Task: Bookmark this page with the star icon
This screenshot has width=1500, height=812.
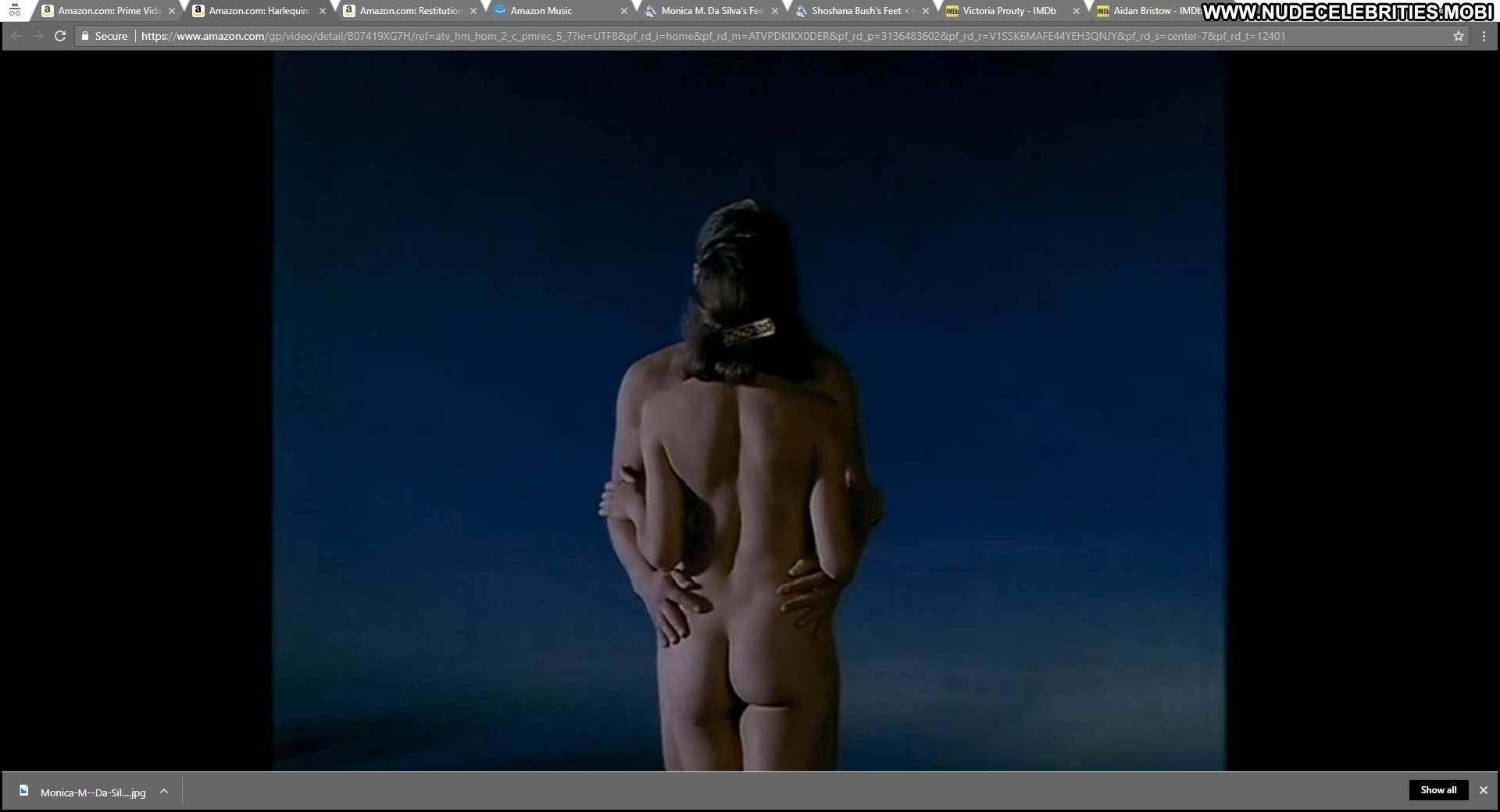Action: coord(1458,36)
